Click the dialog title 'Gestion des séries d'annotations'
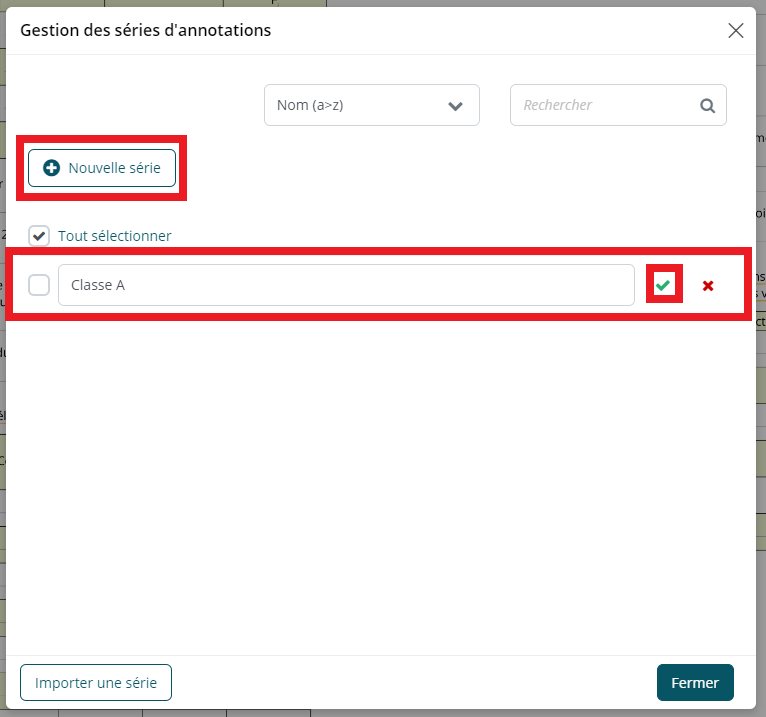Viewport: 766px width, 717px height. point(146,30)
